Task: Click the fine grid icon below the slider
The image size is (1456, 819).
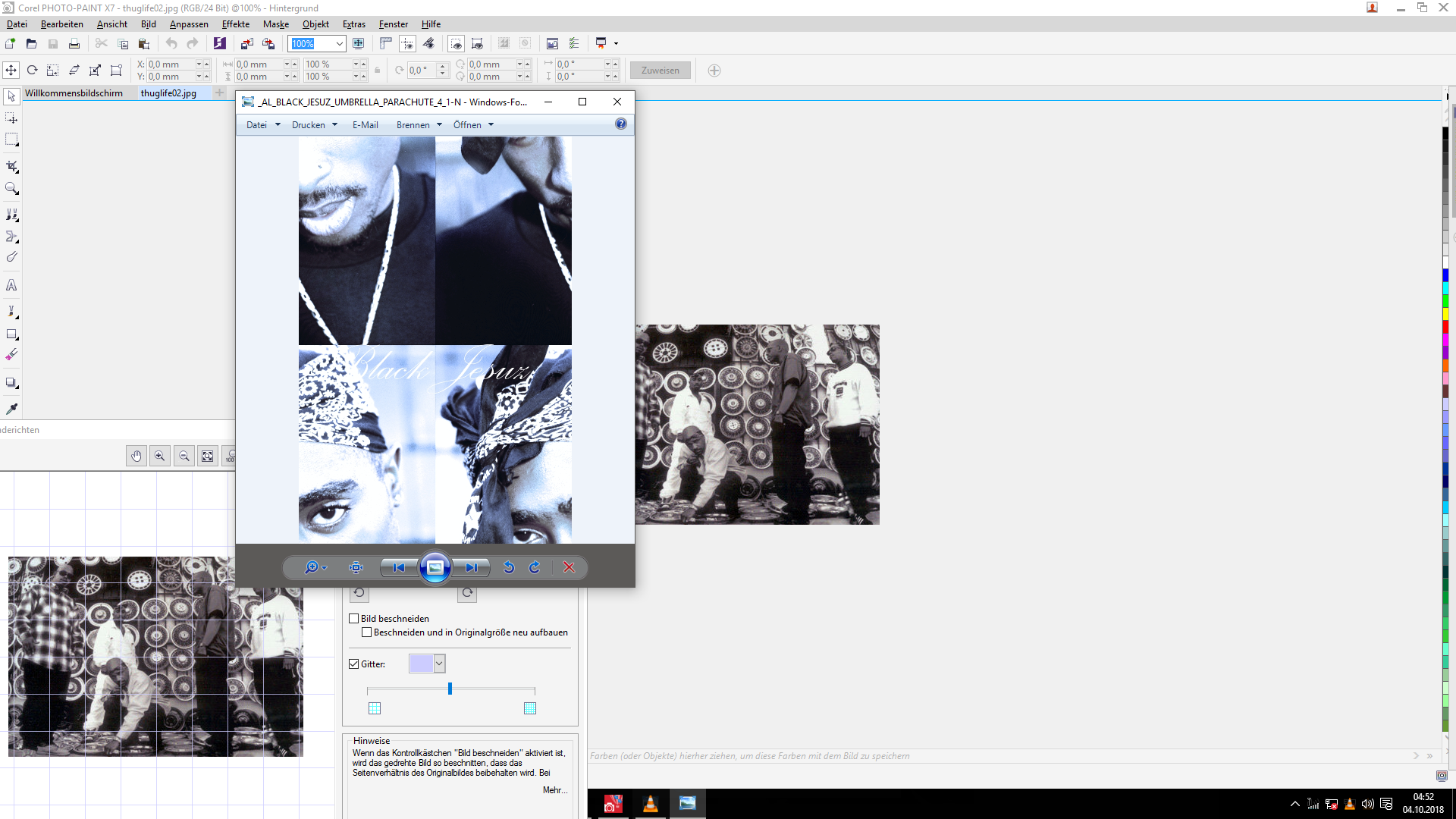Action: pyautogui.click(x=530, y=708)
